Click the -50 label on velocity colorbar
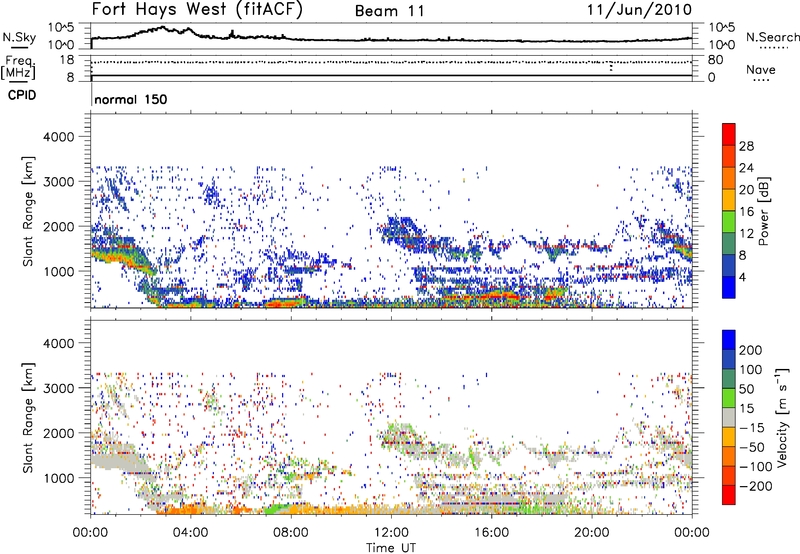Image resolution: width=800 pixels, height=554 pixels. tap(752, 447)
